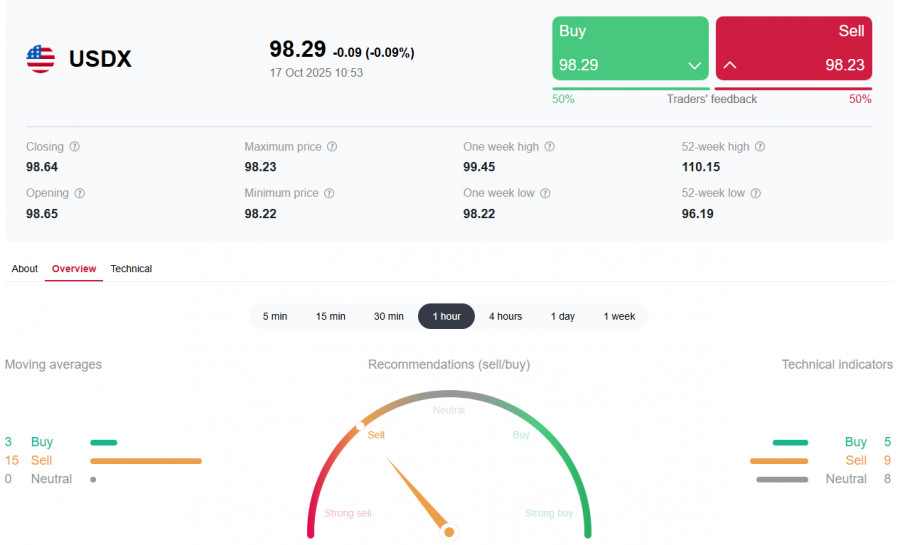Click the Traders' feedback label
Viewport: 900px width, 545px height.
click(712, 99)
